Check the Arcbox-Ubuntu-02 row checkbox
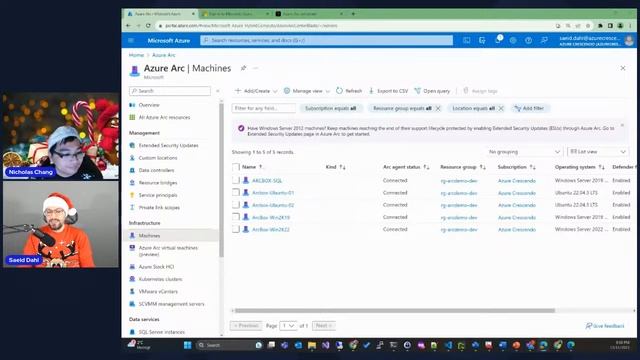This screenshot has height=360, width=640. (x=236, y=204)
